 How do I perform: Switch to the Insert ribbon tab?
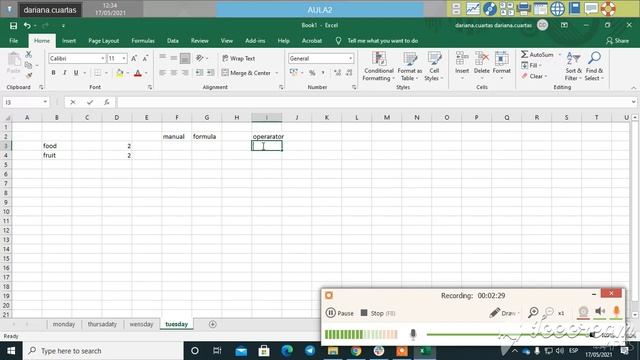click(x=69, y=41)
